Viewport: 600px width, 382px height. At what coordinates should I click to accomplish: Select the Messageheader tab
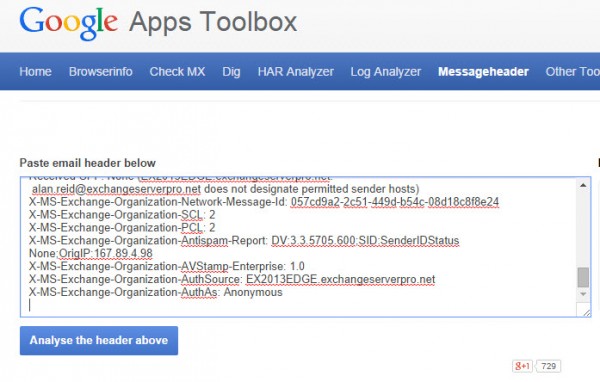tap(483, 72)
